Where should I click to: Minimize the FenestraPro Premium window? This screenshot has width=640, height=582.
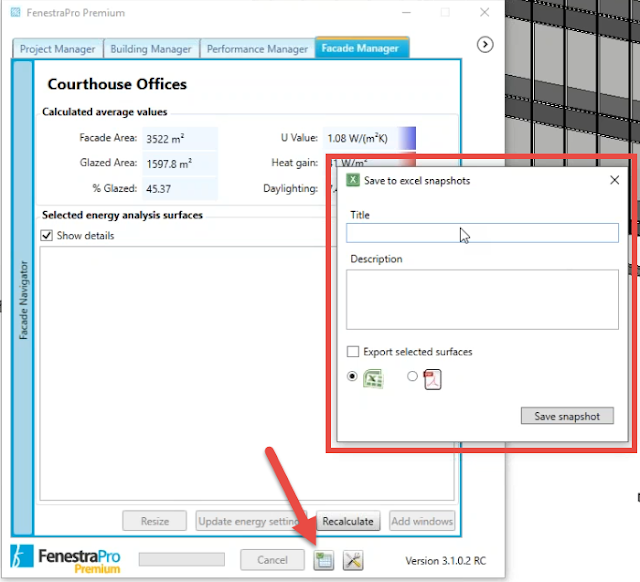[x=406, y=13]
